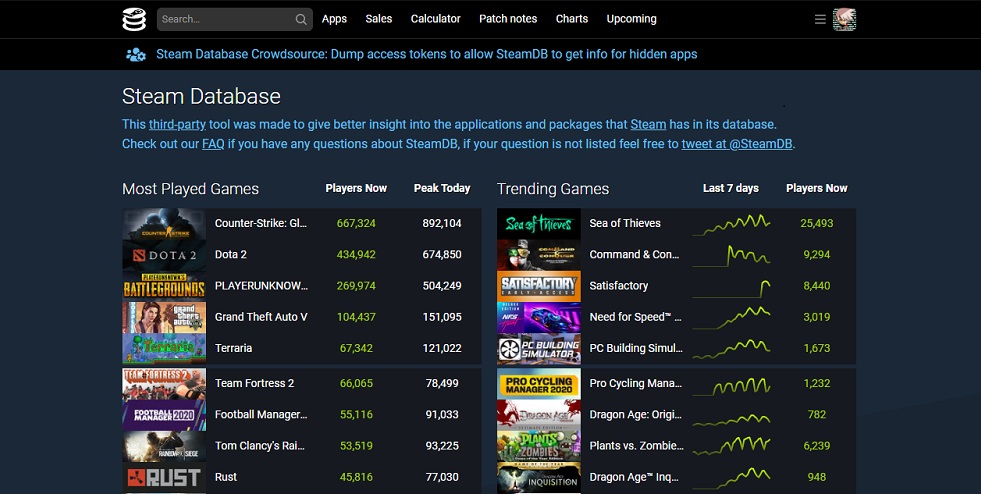Screen dimensions: 981x494
Task: Click the SteamDB logo icon
Action: pyautogui.click(x=134, y=19)
